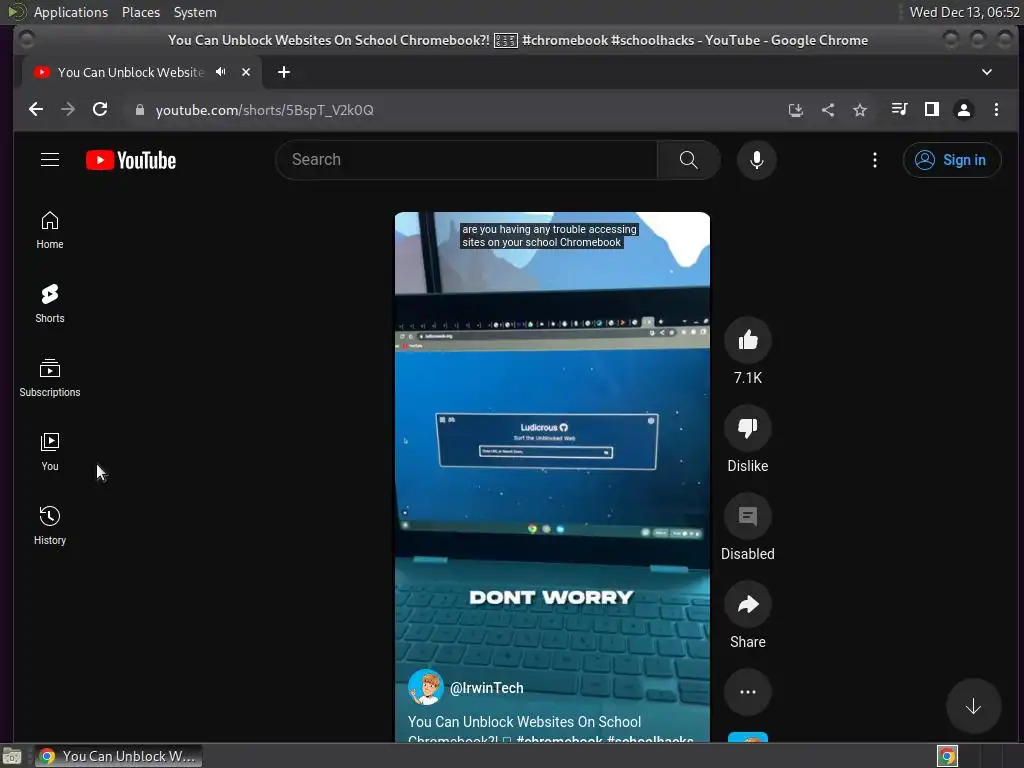Image resolution: width=1024 pixels, height=768 pixels.
Task: Open the System menu
Action: [195, 12]
